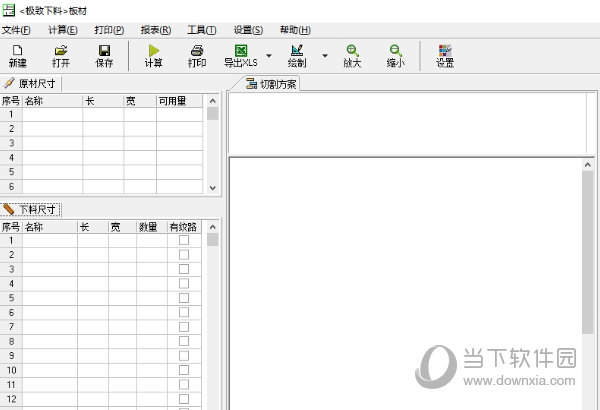Viewport: 600px width, 410px height.
Task: Click down arrow of 原材尺寸 table scrollbar
Action: [213, 188]
